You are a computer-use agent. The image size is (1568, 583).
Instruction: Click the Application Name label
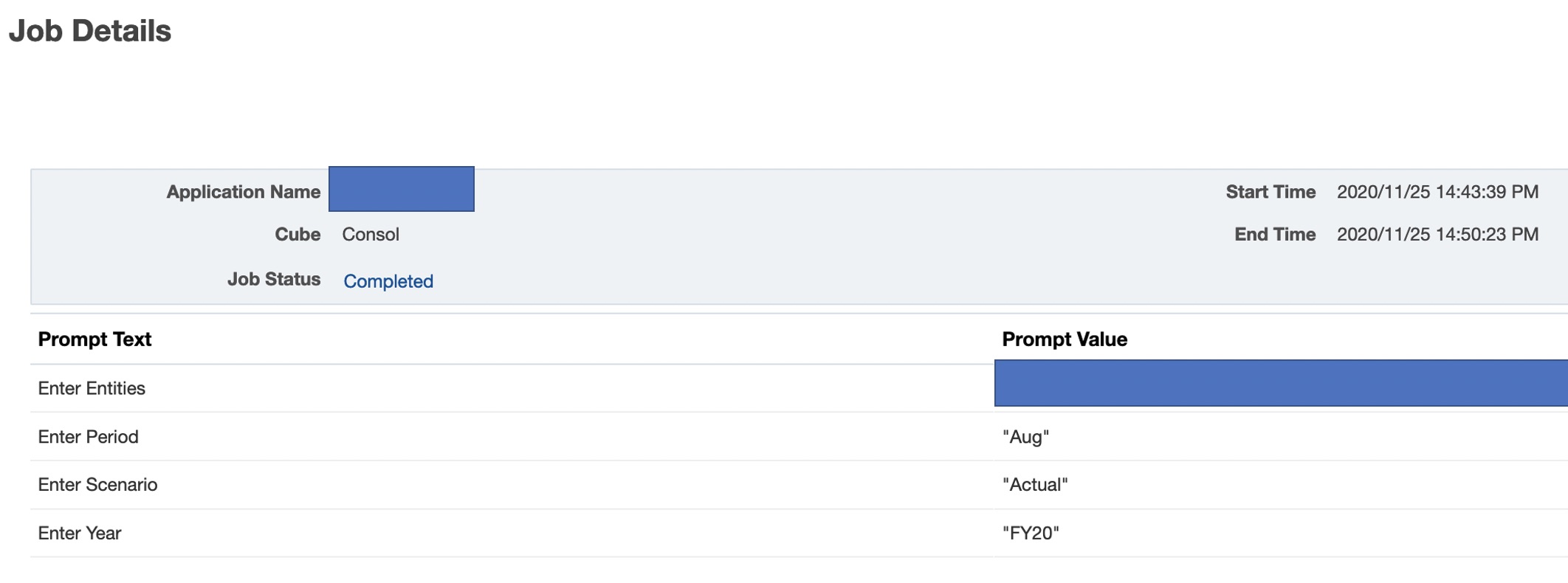click(x=243, y=192)
